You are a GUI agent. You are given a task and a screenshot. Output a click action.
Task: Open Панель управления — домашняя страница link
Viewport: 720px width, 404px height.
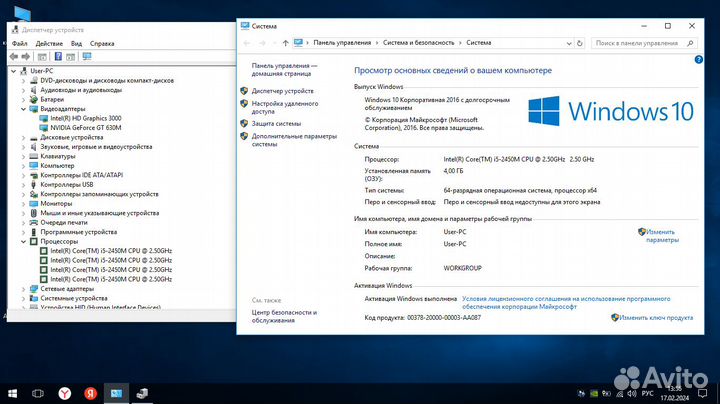point(284,69)
